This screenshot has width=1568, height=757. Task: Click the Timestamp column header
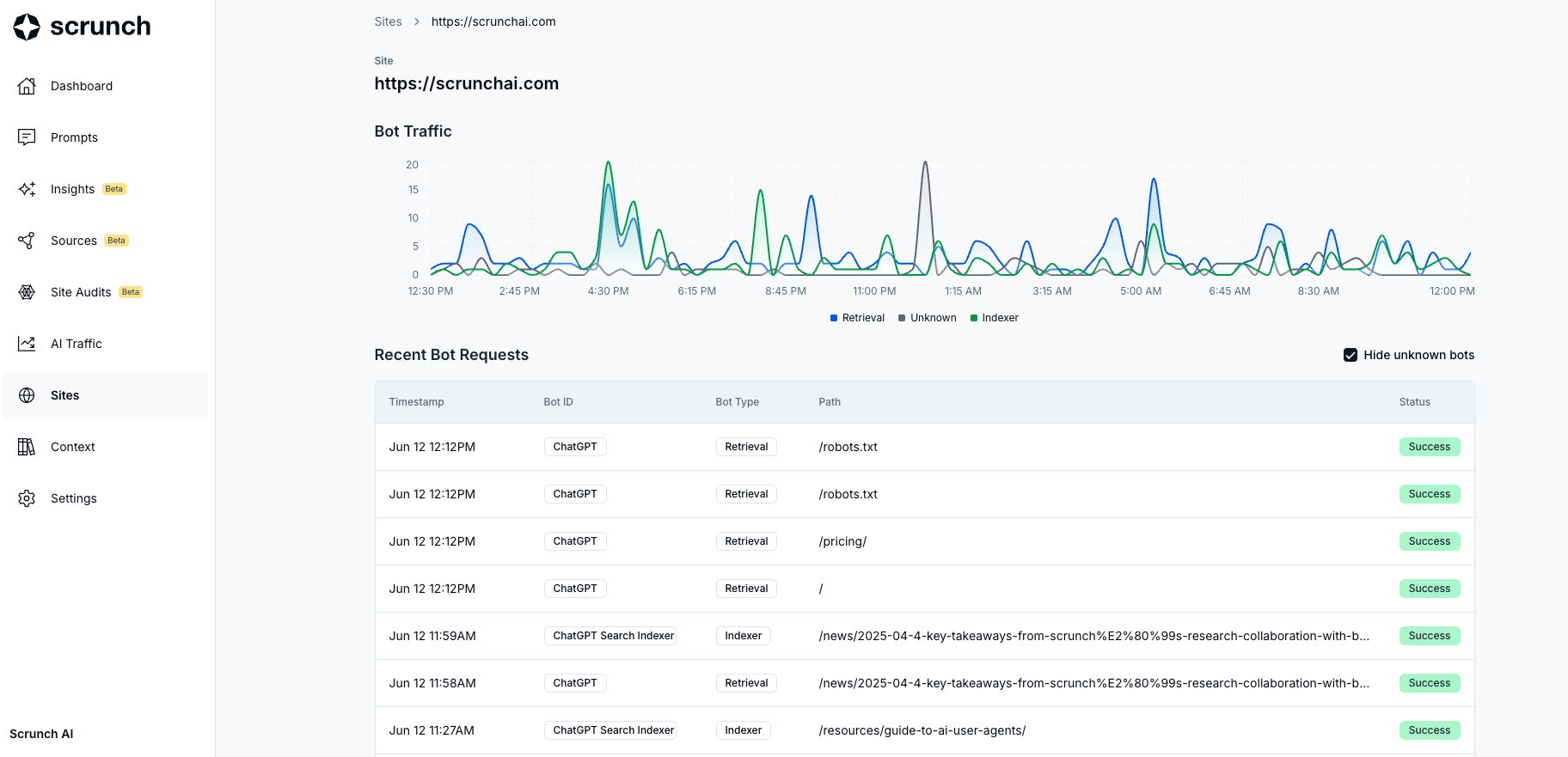coord(416,402)
